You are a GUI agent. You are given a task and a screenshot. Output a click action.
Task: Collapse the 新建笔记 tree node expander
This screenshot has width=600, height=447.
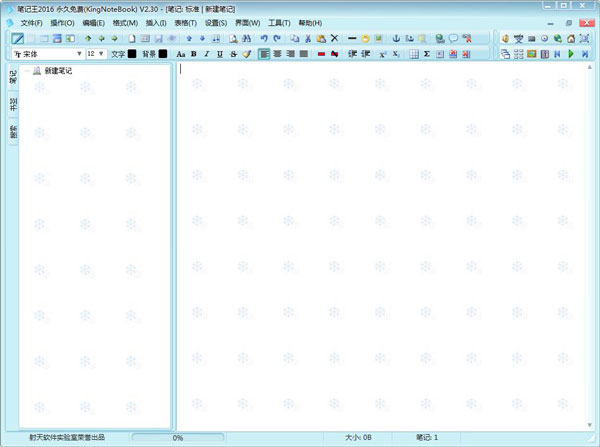pos(27,71)
